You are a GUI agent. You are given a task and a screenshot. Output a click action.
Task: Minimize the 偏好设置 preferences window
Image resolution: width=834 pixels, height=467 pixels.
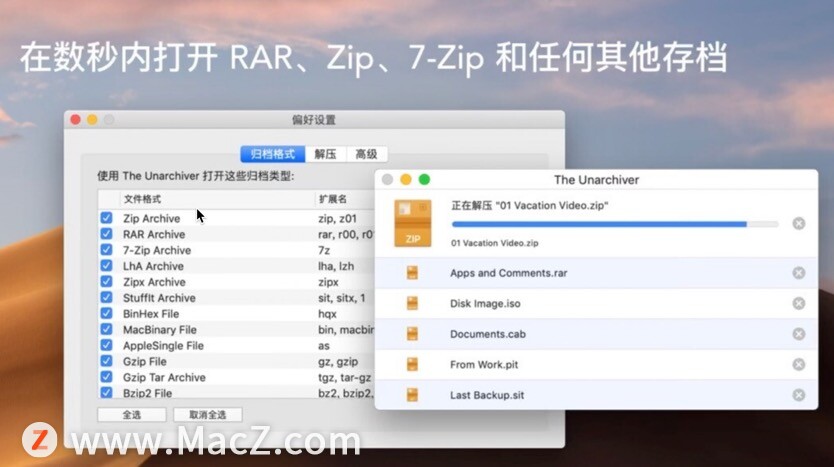[92, 120]
